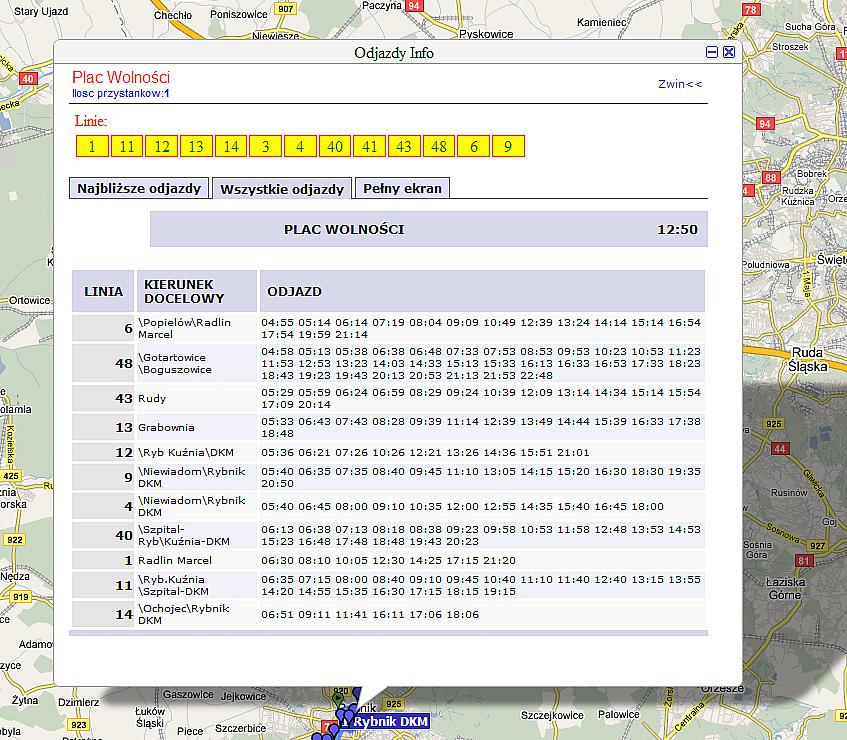Click line number 9 in table
This screenshot has width=847, height=740.
[128, 477]
